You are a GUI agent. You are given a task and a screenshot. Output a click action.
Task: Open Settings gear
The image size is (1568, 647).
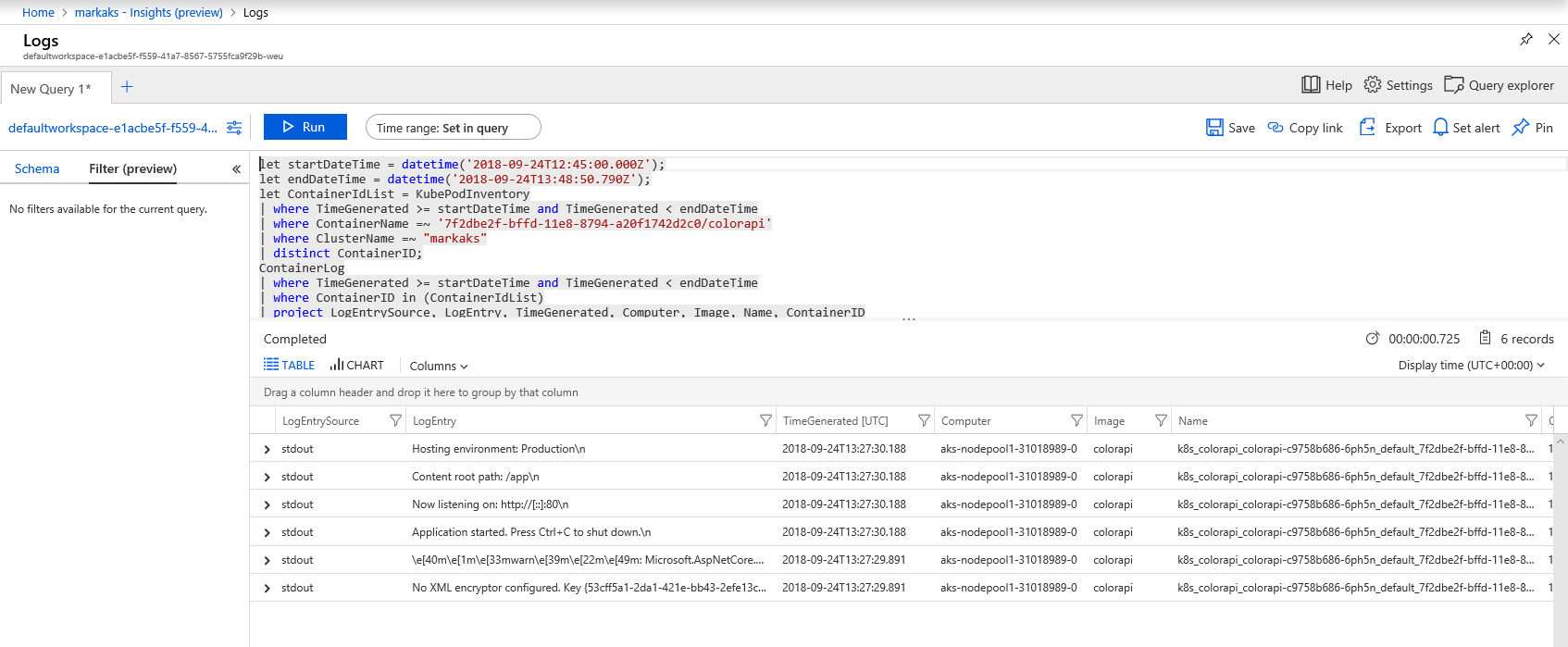1398,85
